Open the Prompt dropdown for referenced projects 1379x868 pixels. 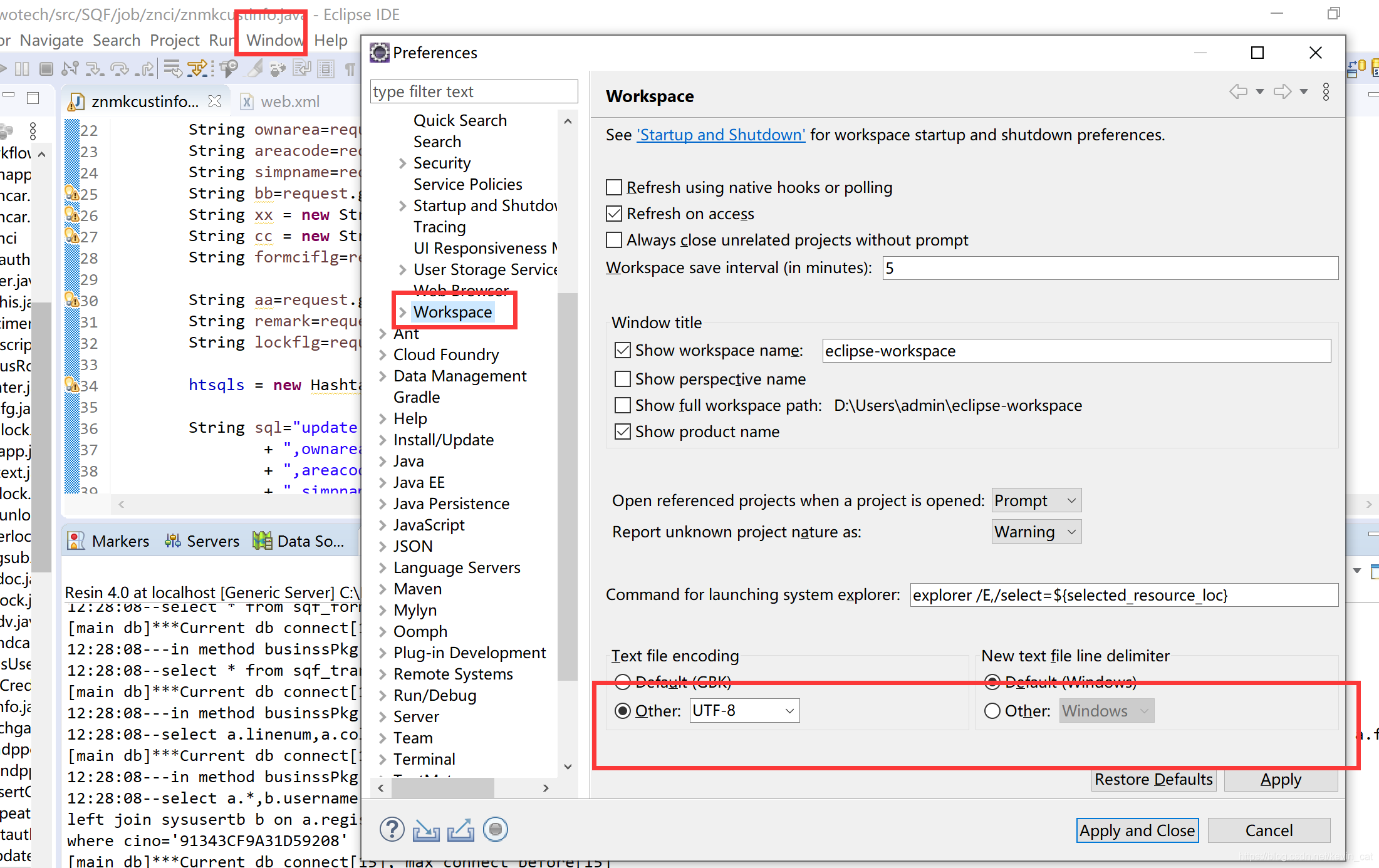(1036, 500)
